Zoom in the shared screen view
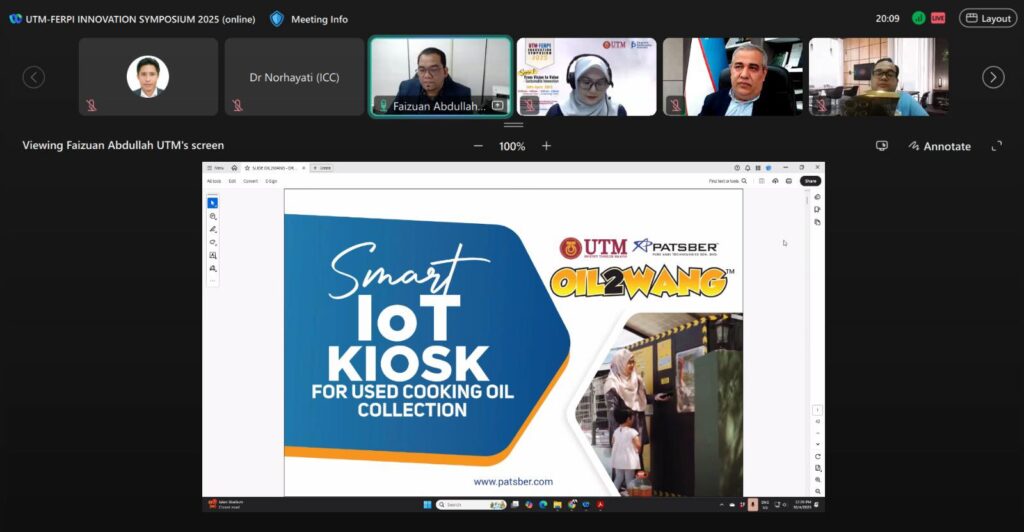 (x=547, y=146)
